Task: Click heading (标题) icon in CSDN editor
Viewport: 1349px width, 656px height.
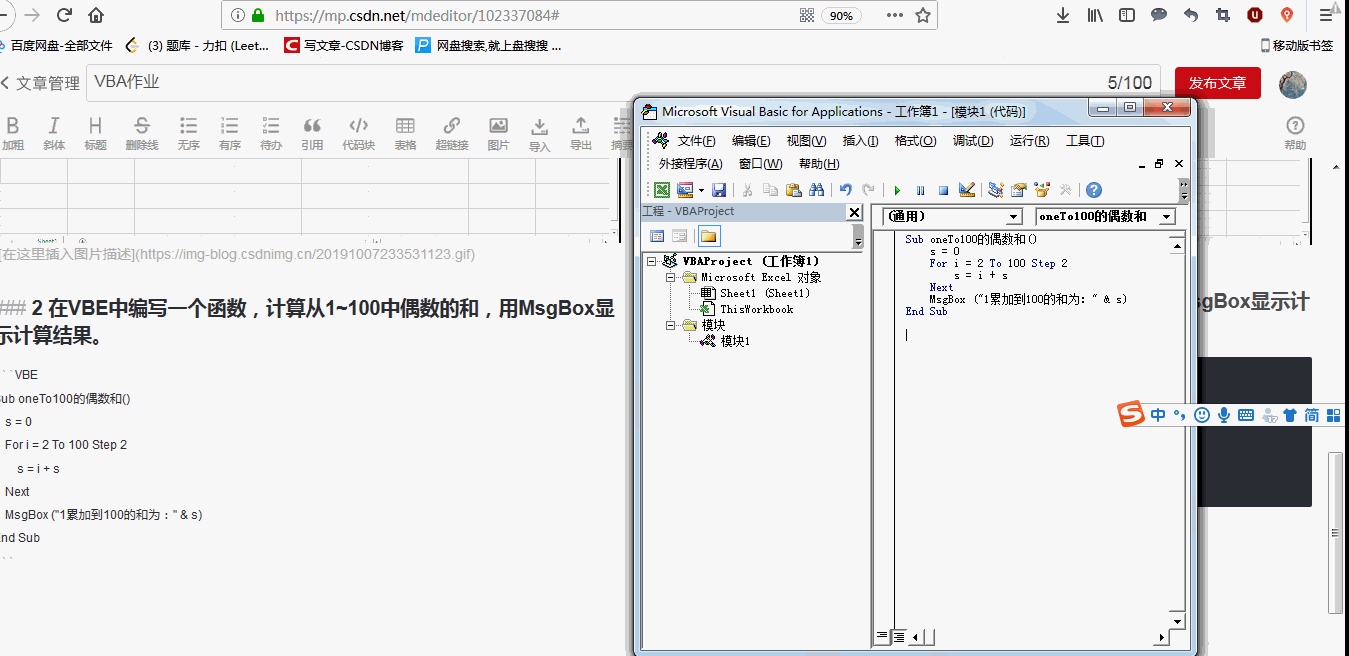Action: (95, 133)
